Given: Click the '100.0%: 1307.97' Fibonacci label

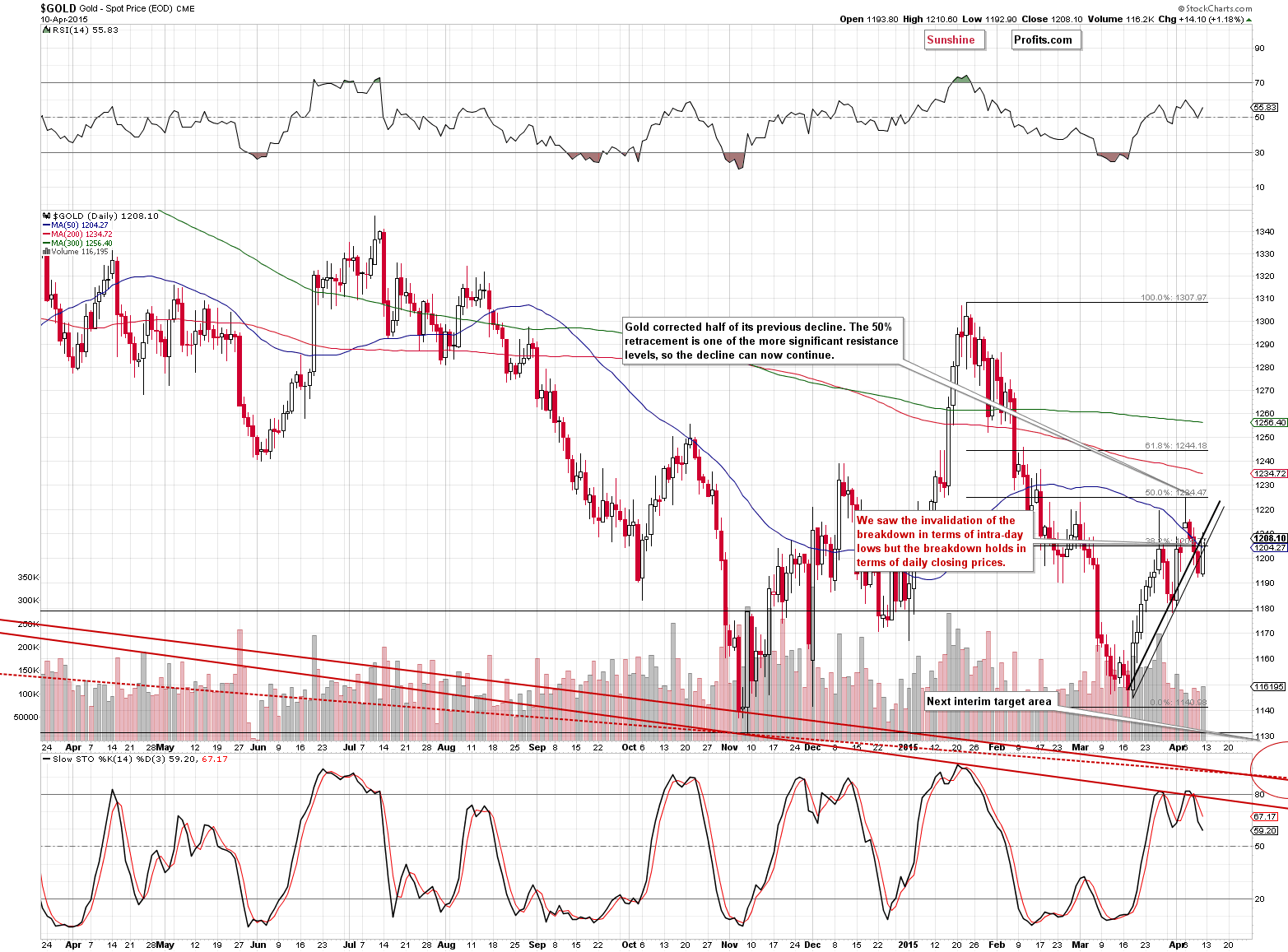Looking at the screenshot, I should click(x=1174, y=298).
